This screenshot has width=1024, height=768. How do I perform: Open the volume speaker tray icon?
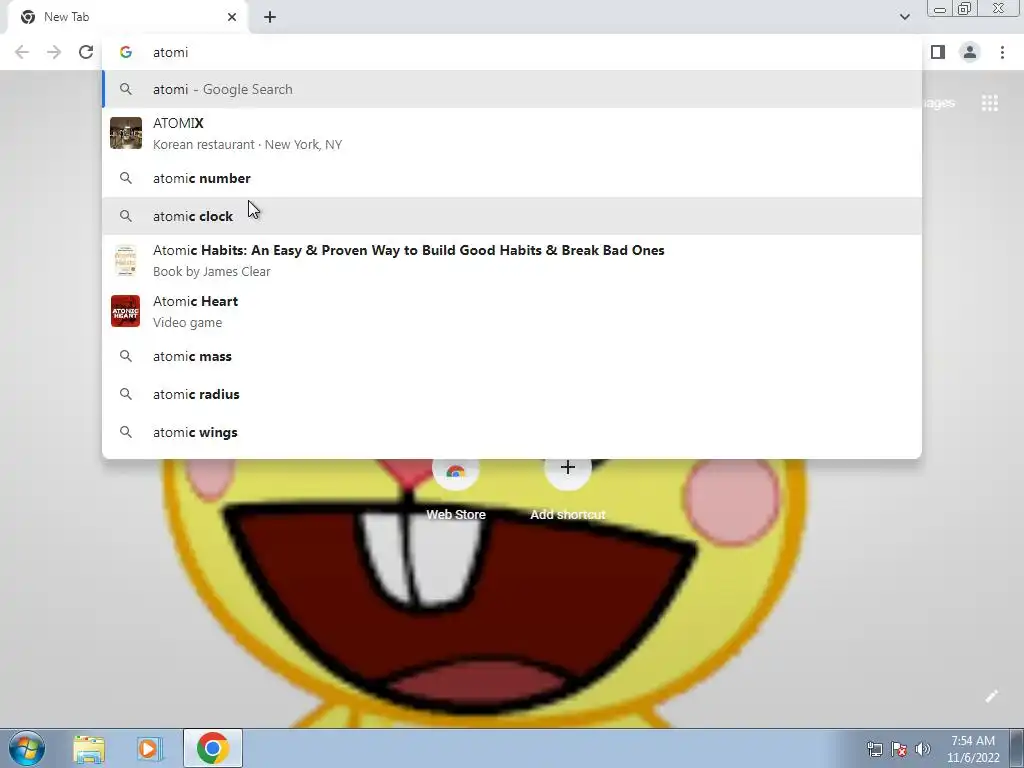[923, 749]
